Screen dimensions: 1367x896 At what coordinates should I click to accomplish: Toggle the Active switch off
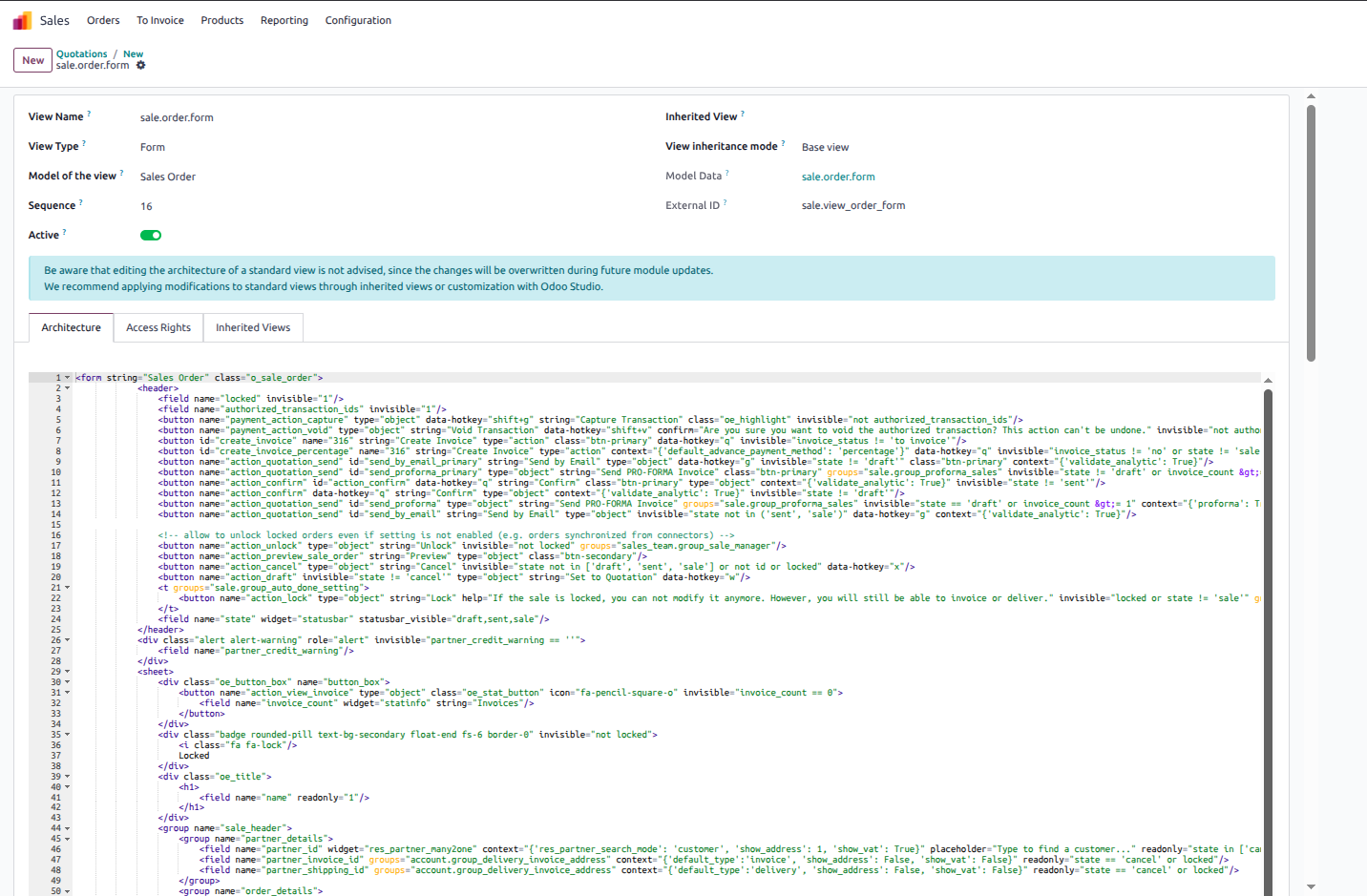tap(151, 235)
